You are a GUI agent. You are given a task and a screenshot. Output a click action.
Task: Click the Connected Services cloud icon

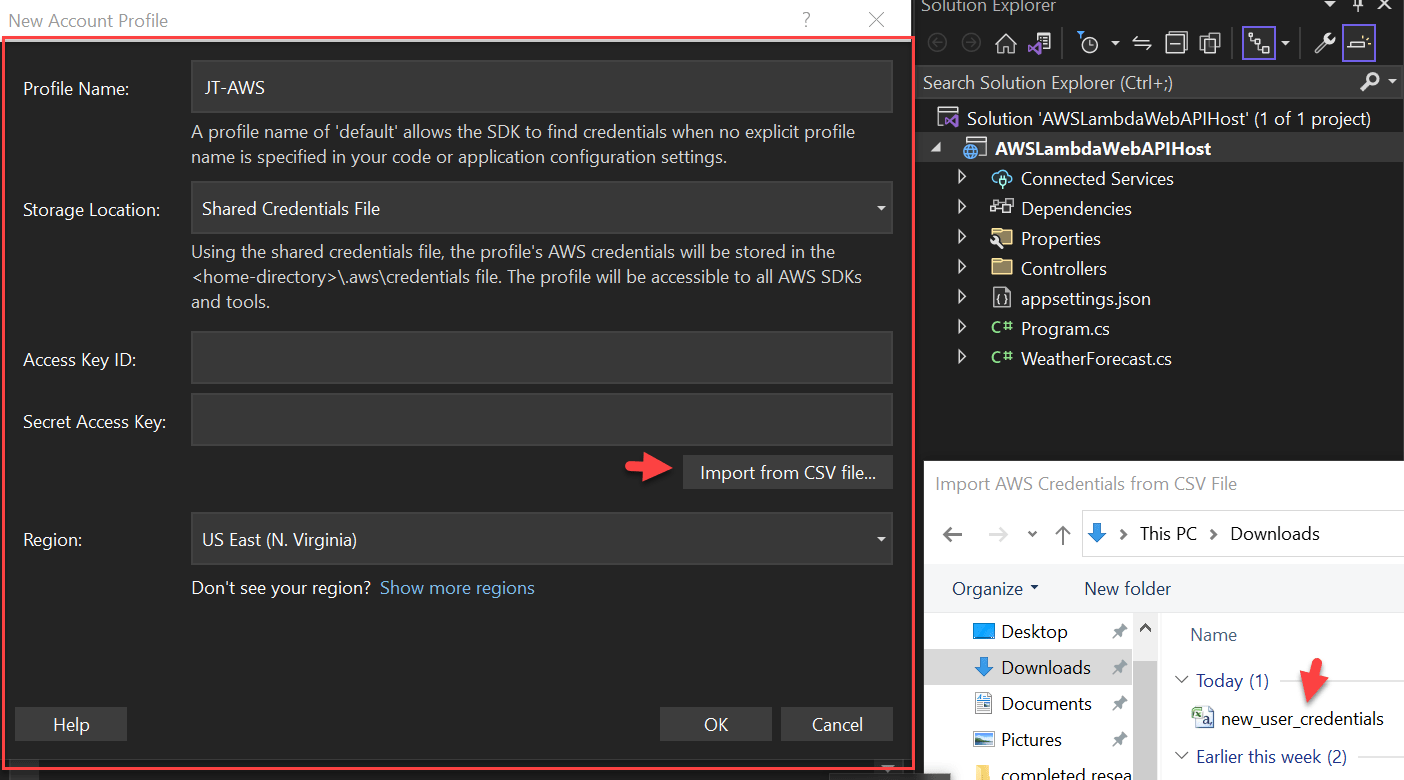click(x=1001, y=178)
